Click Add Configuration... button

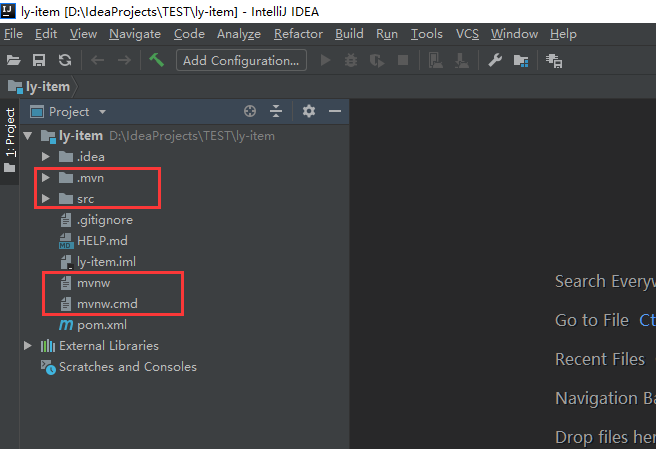(241, 61)
